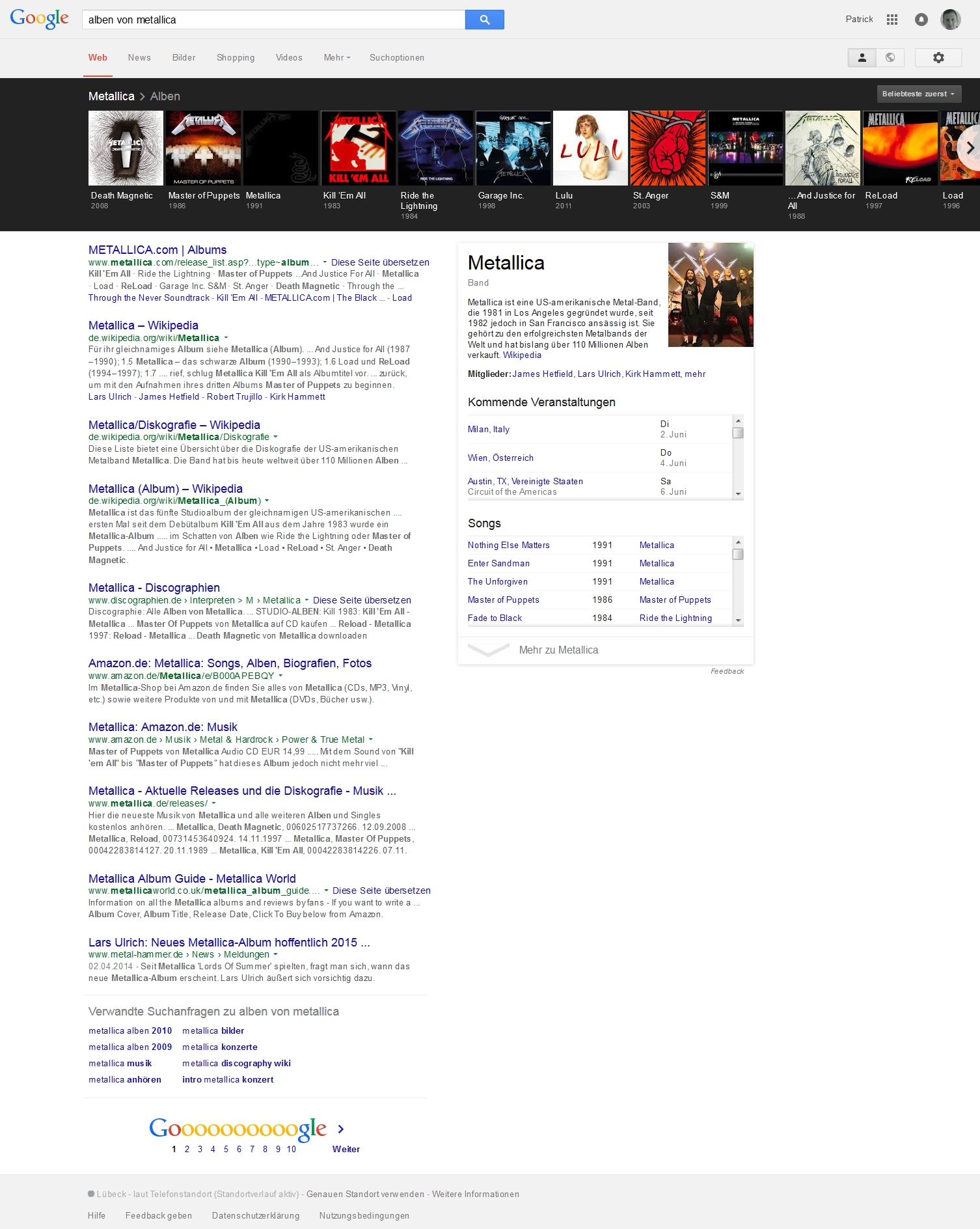Go to next page arrow in pagination
Screen dimensions: 980x1229
click(x=341, y=1129)
